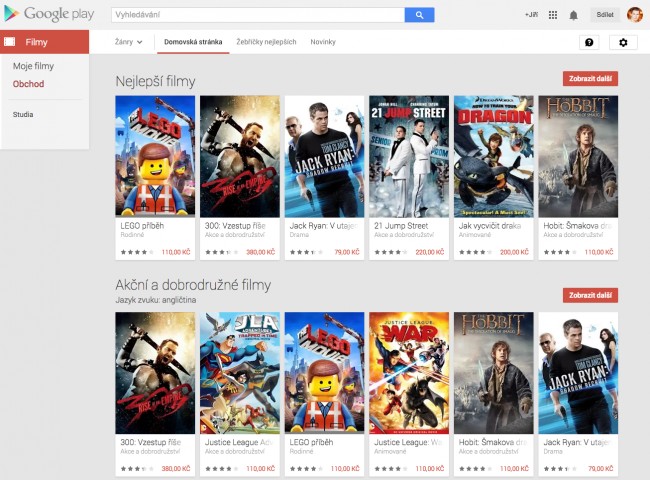Image resolution: width=650 pixels, height=480 pixels.
Task: Open the notifications bell icon
Action: click(x=573, y=15)
